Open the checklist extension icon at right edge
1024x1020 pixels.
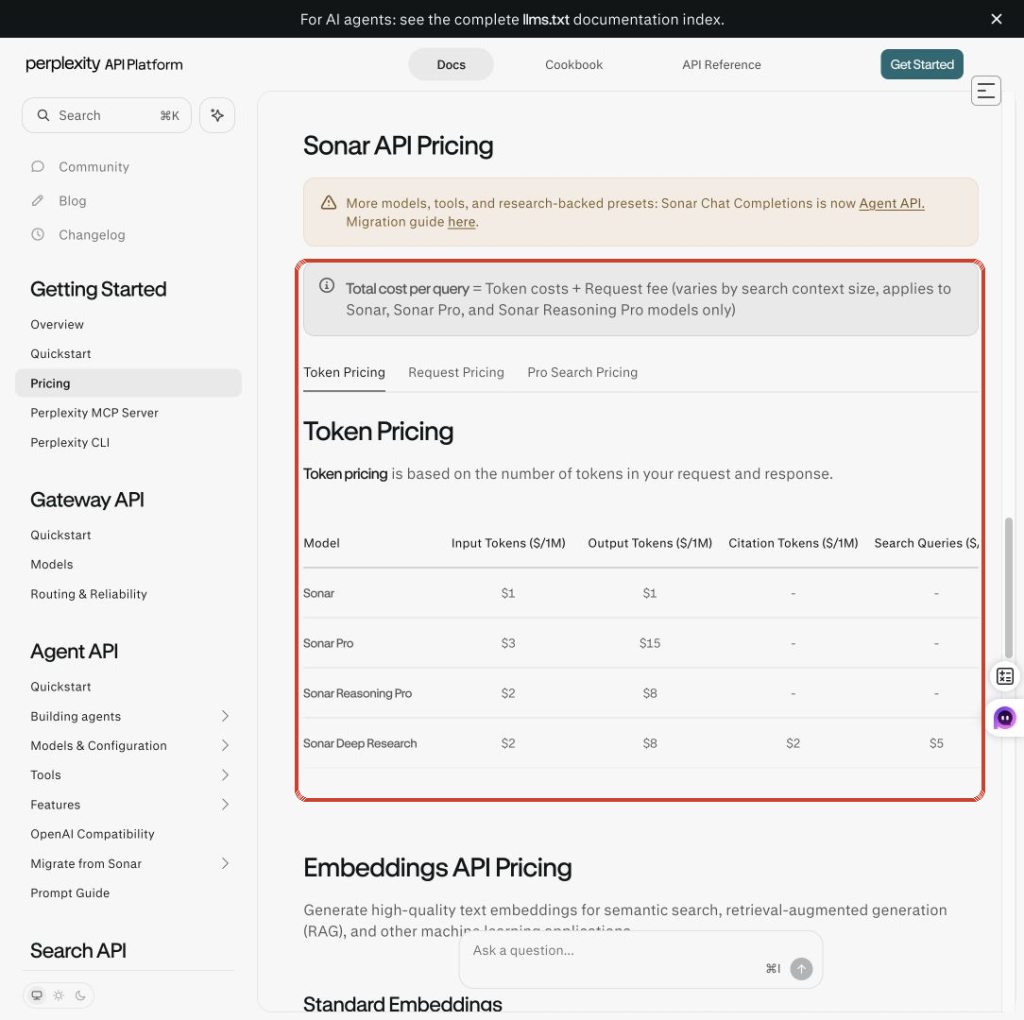[1005, 677]
